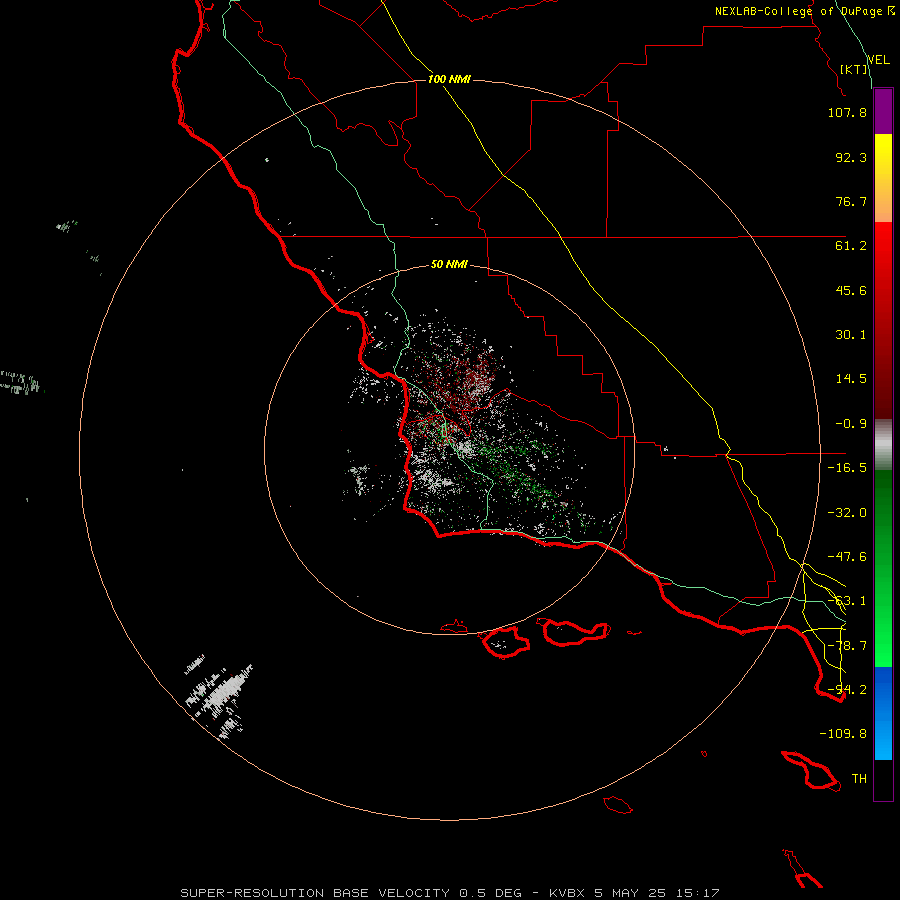This screenshot has height=900, width=900.
Task: Pick the red segment of the velocity scale
Action: tap(883, 320)
